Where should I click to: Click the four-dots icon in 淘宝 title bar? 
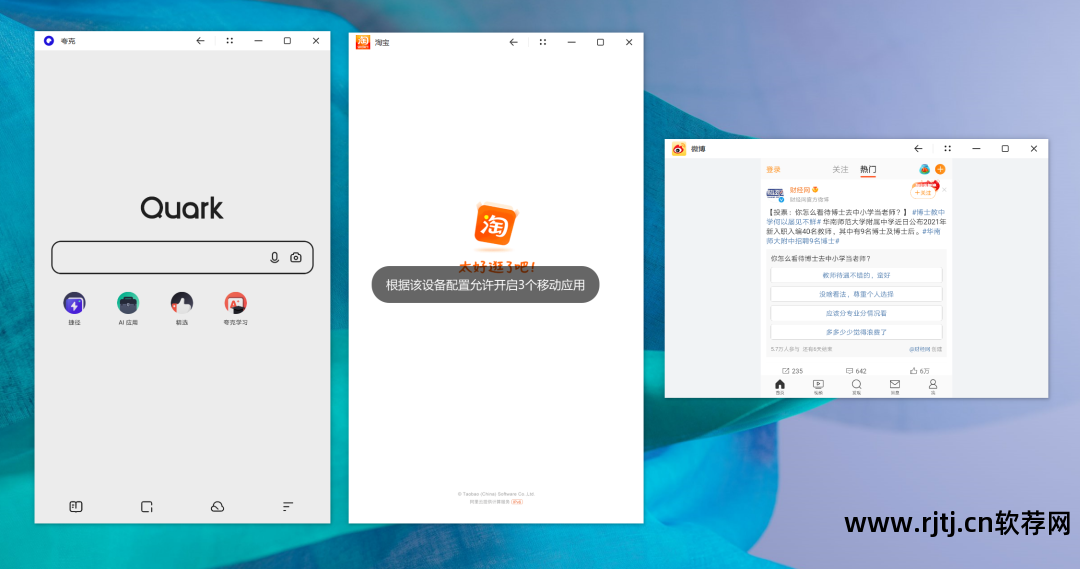pos(543,42)
